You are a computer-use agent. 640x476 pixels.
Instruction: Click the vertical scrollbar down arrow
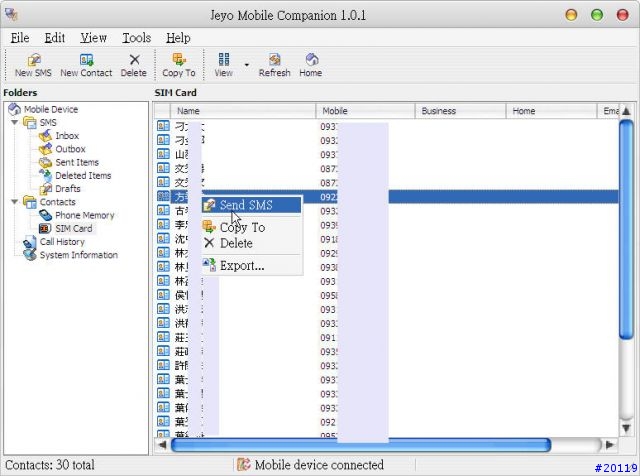click(627, 428)
